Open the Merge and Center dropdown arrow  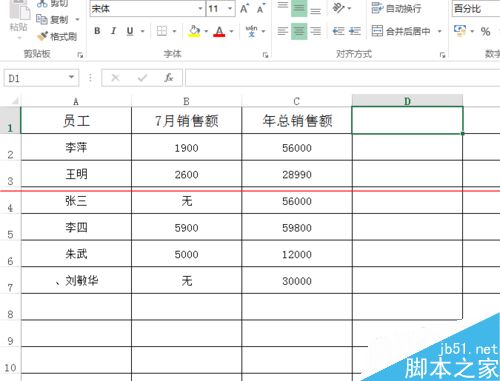439,31
